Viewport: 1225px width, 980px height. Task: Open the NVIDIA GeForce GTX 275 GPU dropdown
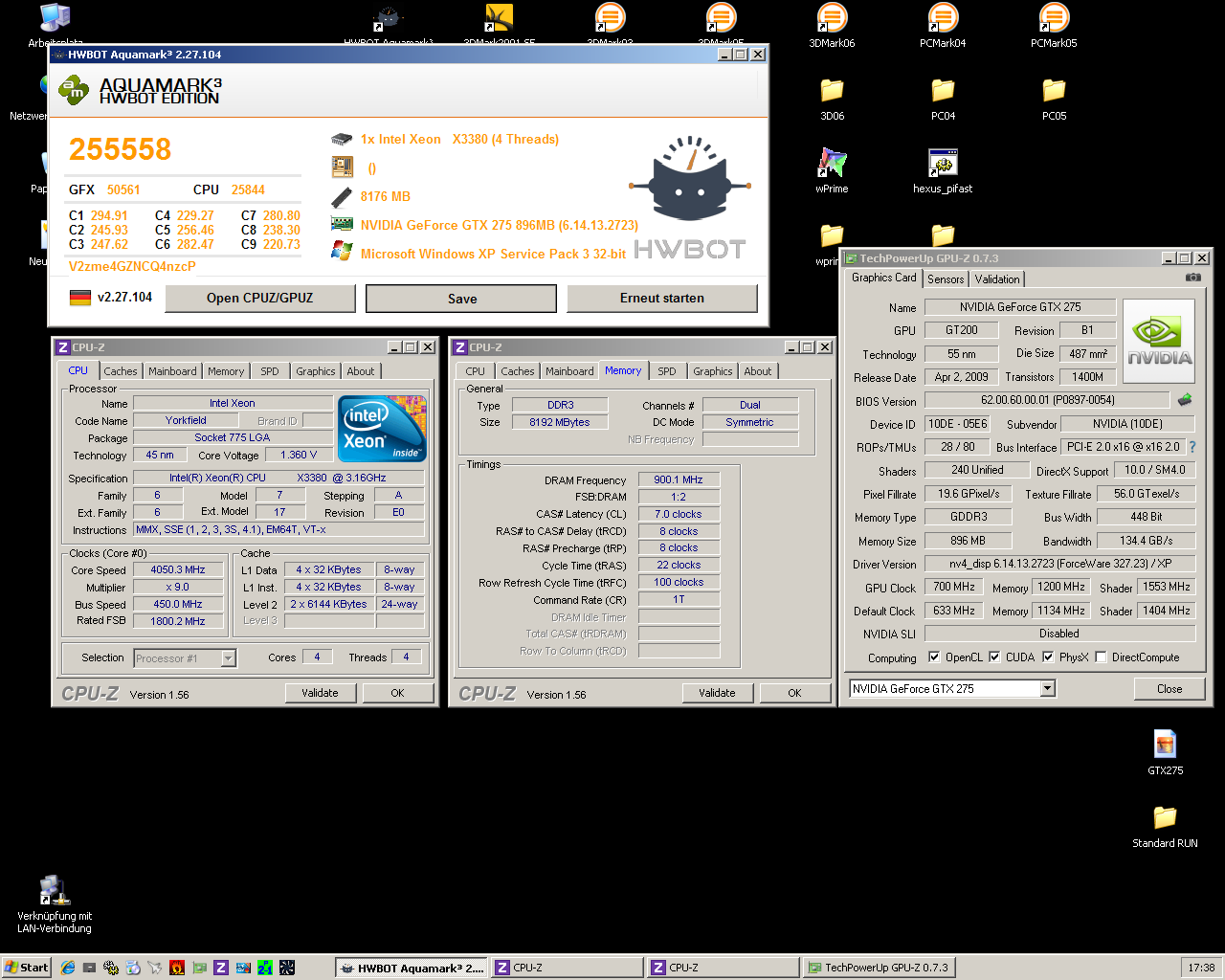tap(1047, 688)
